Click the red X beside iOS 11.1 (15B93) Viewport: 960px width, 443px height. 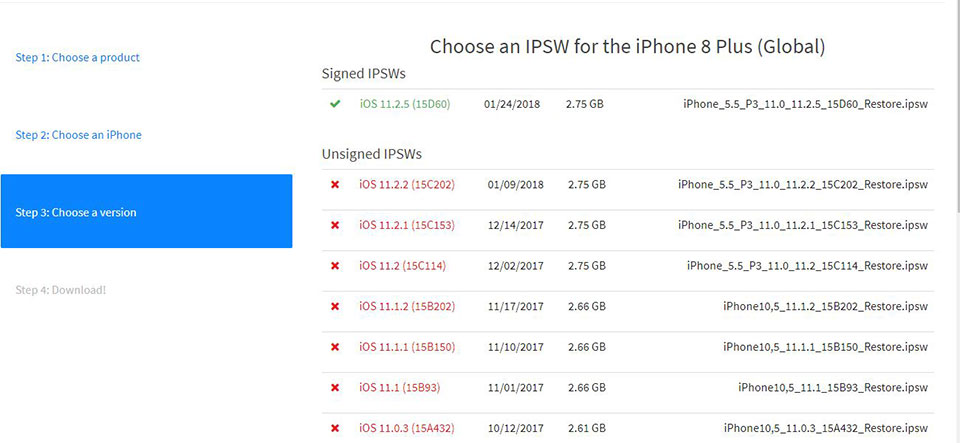[335, 387]
